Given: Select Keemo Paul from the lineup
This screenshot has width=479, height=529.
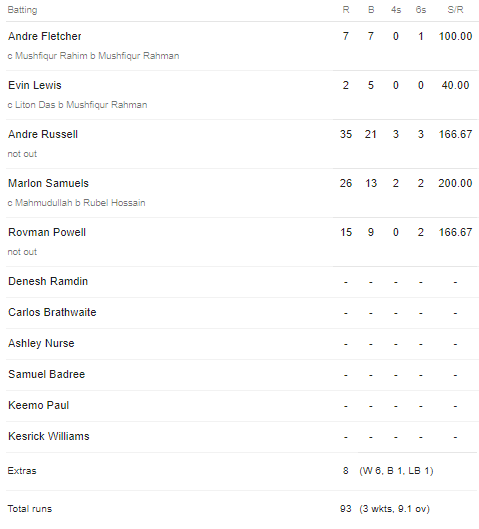Looking at the screenshot, I should click(38, 405).
